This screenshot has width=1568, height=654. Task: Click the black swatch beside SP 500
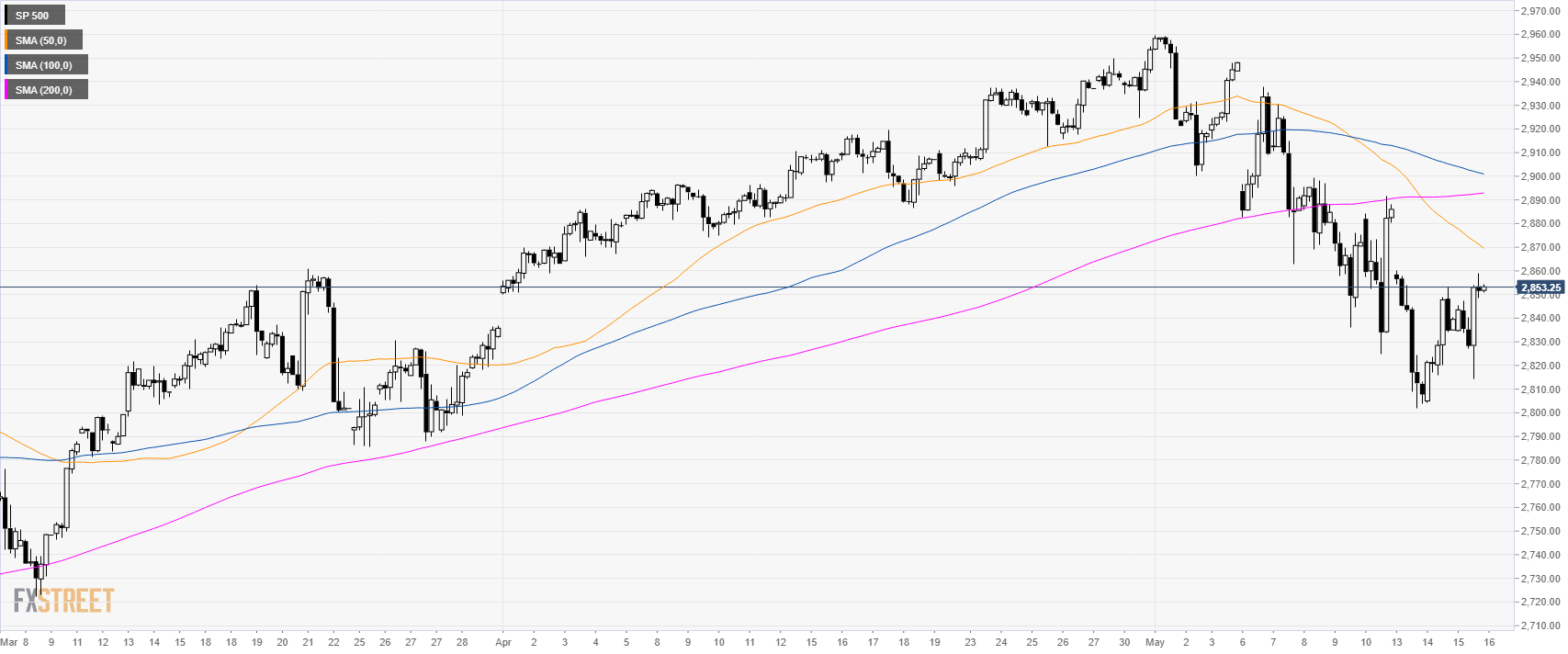coord(6,16)
